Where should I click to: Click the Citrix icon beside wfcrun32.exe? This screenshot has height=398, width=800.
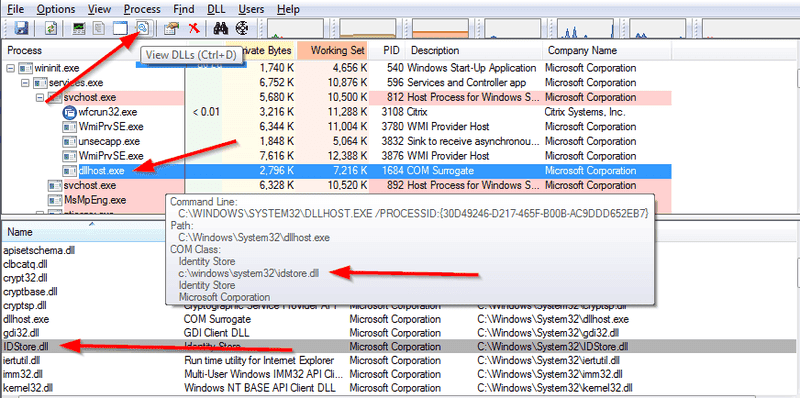pos(69,112)
